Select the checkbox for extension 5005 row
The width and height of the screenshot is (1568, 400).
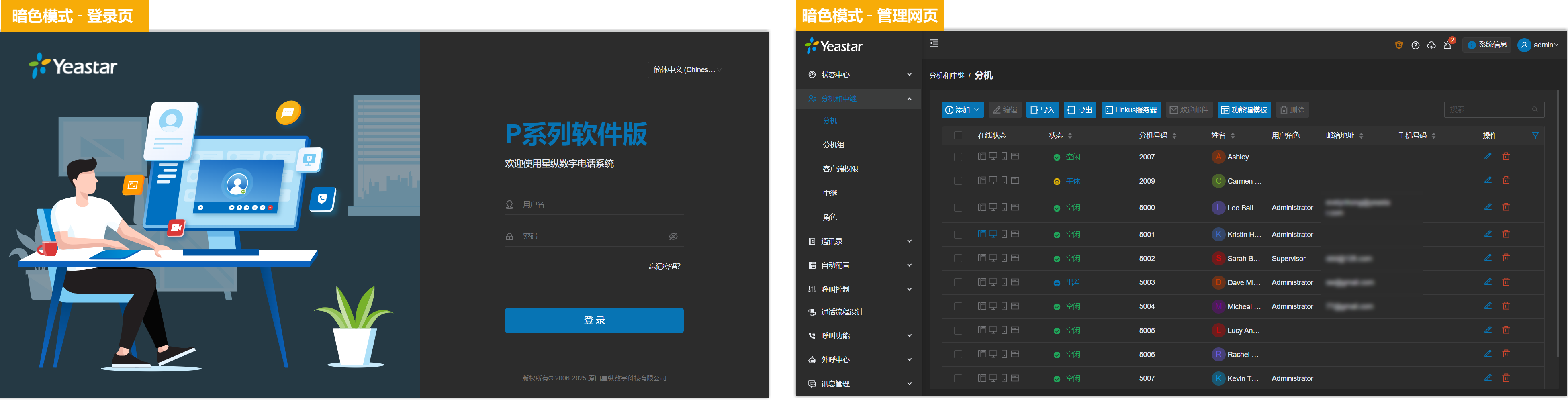[x=958, y=331]
